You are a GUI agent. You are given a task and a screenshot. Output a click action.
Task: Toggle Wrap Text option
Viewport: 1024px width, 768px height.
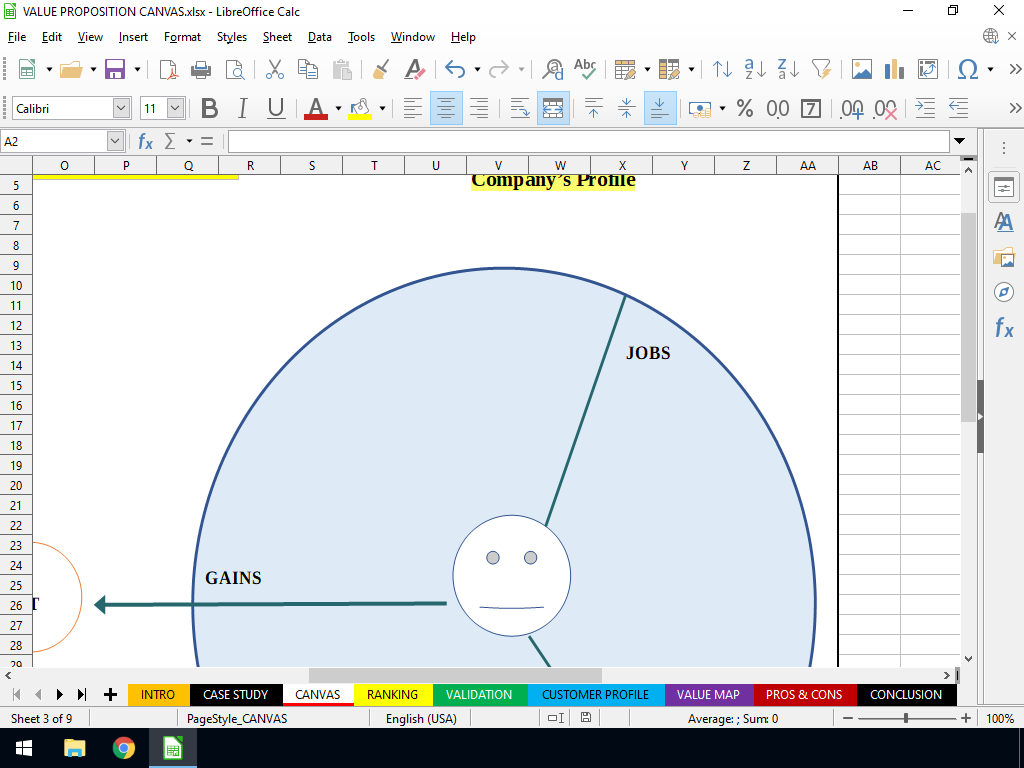(520, 108)
